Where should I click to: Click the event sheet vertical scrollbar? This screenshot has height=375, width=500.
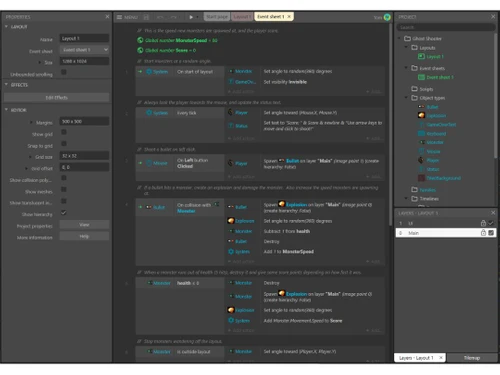pos(390,124)
